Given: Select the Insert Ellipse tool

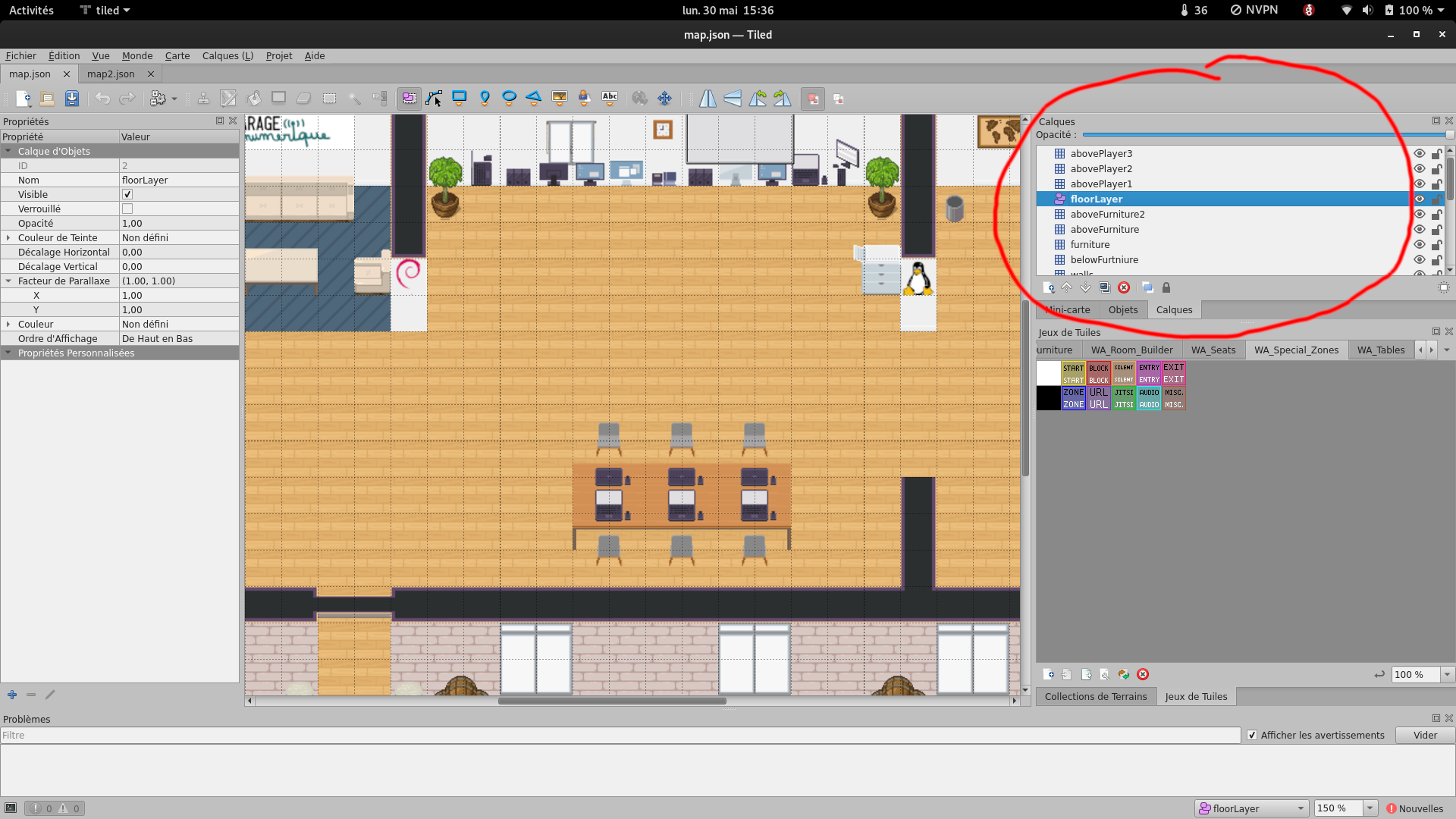Looking at the screenshot, I should (x=510, y=98).
